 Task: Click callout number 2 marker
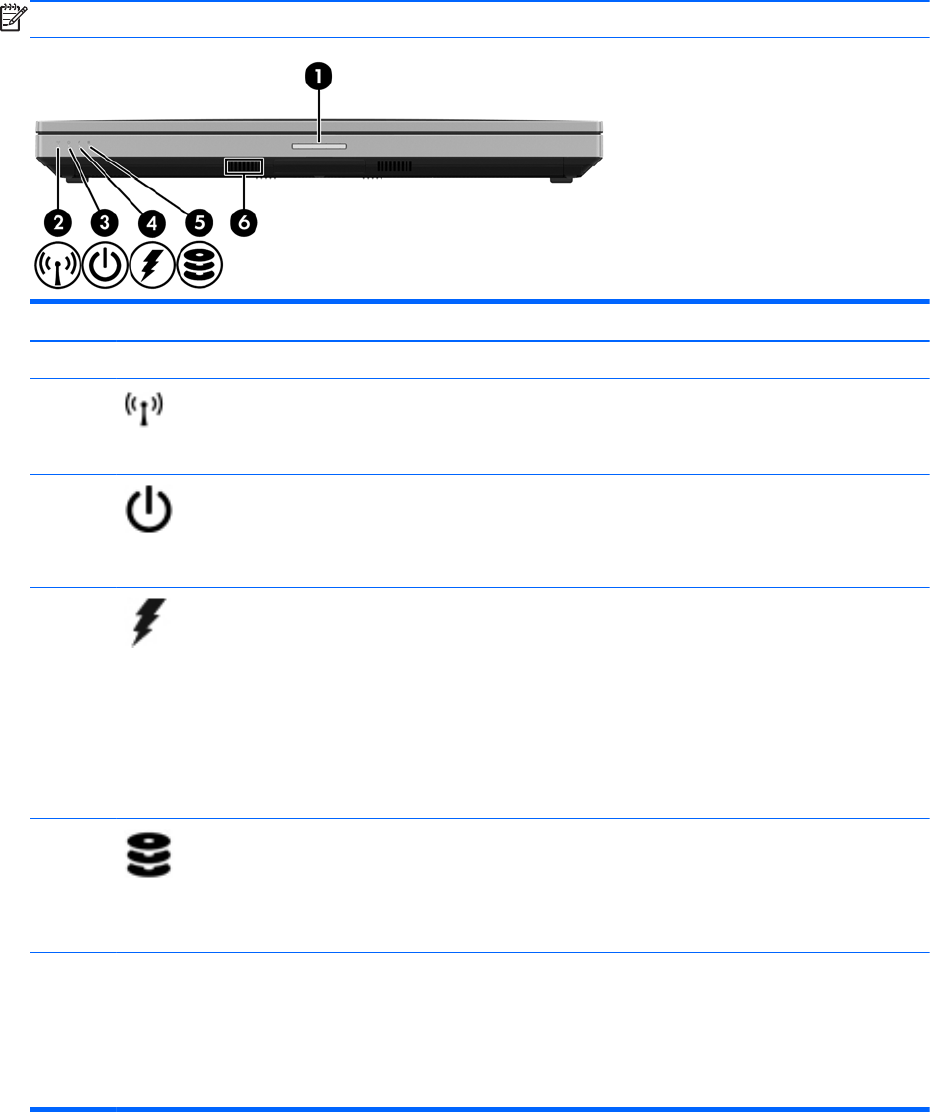pos(57,223)
